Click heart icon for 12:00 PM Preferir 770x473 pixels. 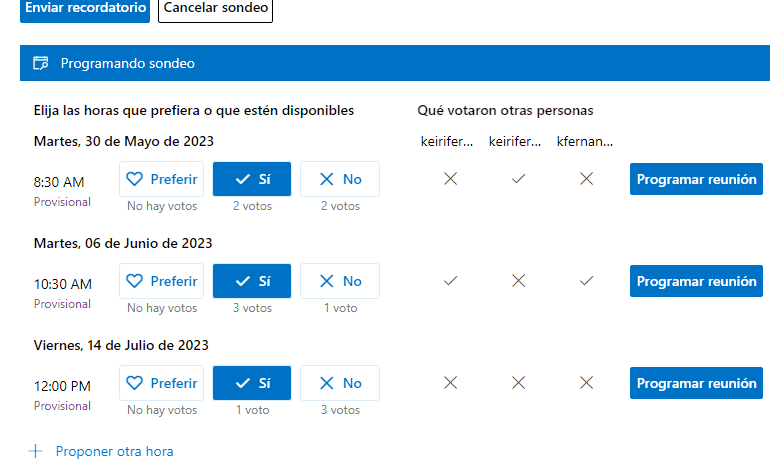tap(135, 383)
